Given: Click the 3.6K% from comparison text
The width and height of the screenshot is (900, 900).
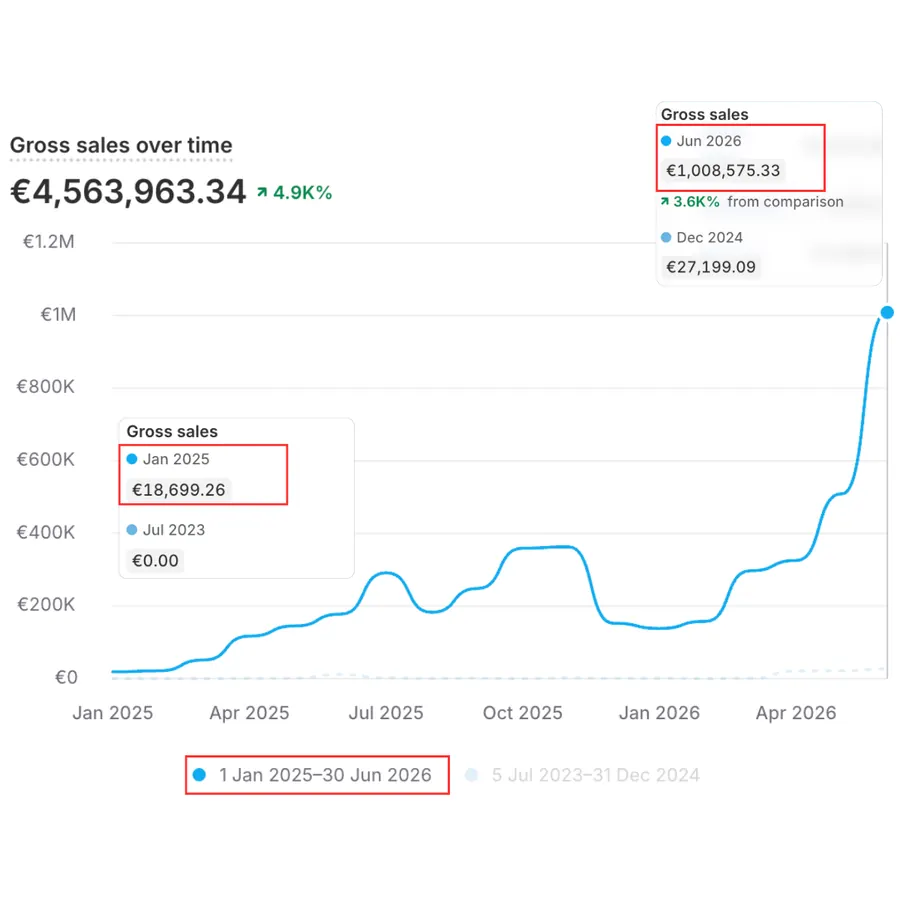Looking at the screenshot, I should click(752, 202).
